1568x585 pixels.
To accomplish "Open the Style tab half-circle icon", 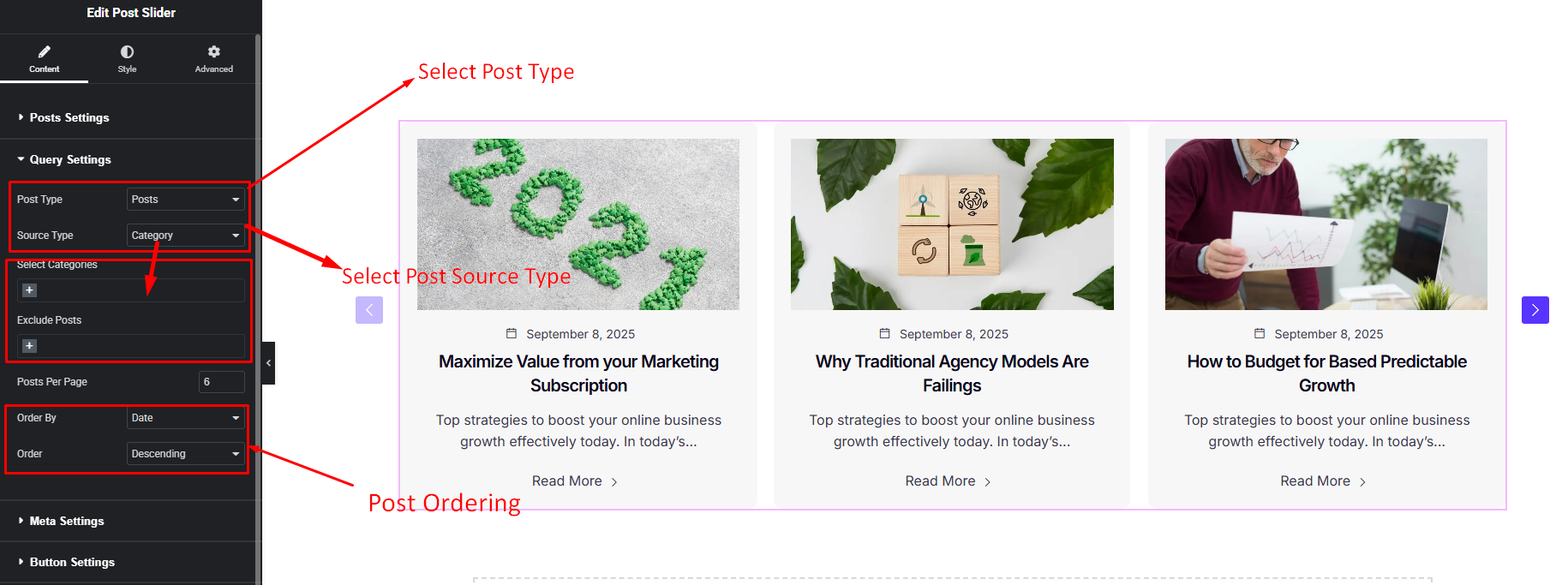I will (127, 52).
